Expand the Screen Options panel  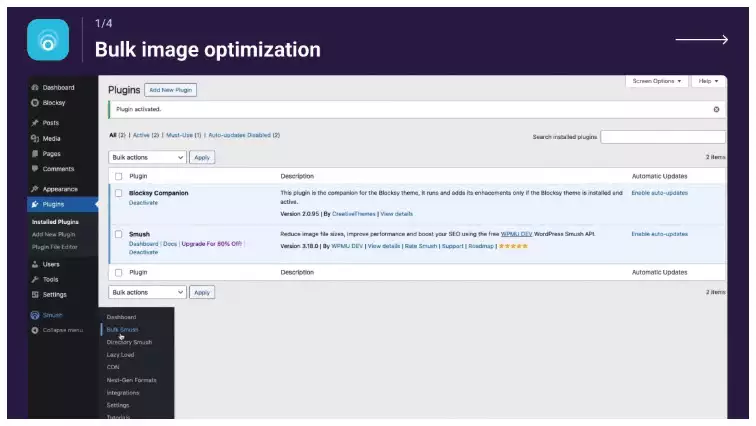(657, 81)
